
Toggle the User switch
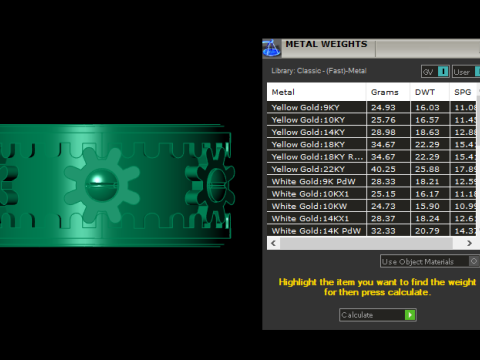click(x=466, y=71)
